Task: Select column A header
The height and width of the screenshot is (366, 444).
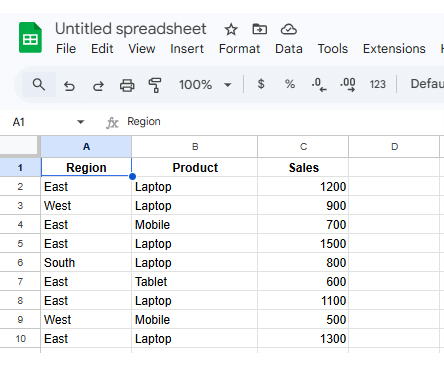Action: (x=86, y=147)
